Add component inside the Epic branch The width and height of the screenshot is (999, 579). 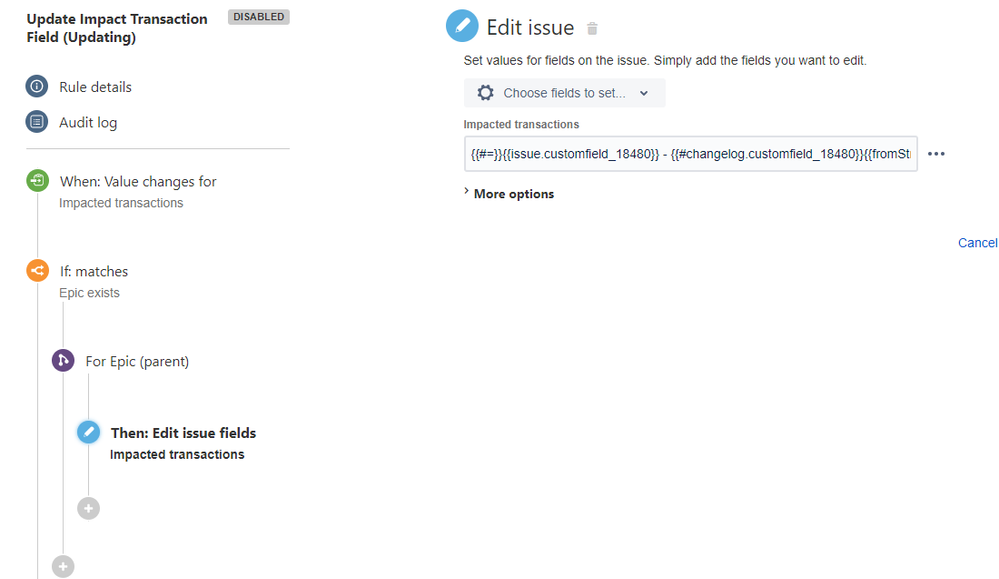click(89, 508)
